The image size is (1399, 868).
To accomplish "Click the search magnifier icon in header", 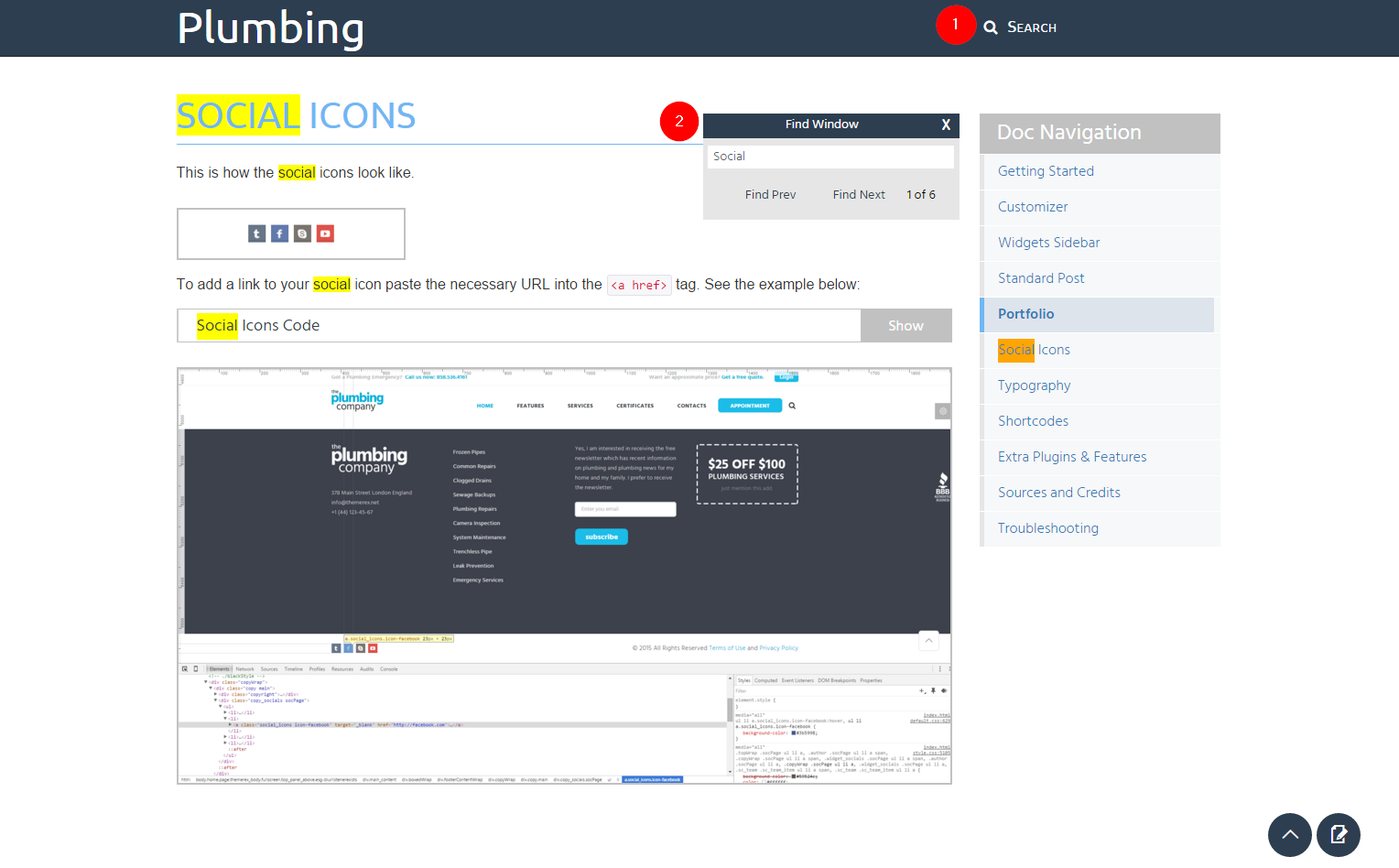I will (991, 27).
